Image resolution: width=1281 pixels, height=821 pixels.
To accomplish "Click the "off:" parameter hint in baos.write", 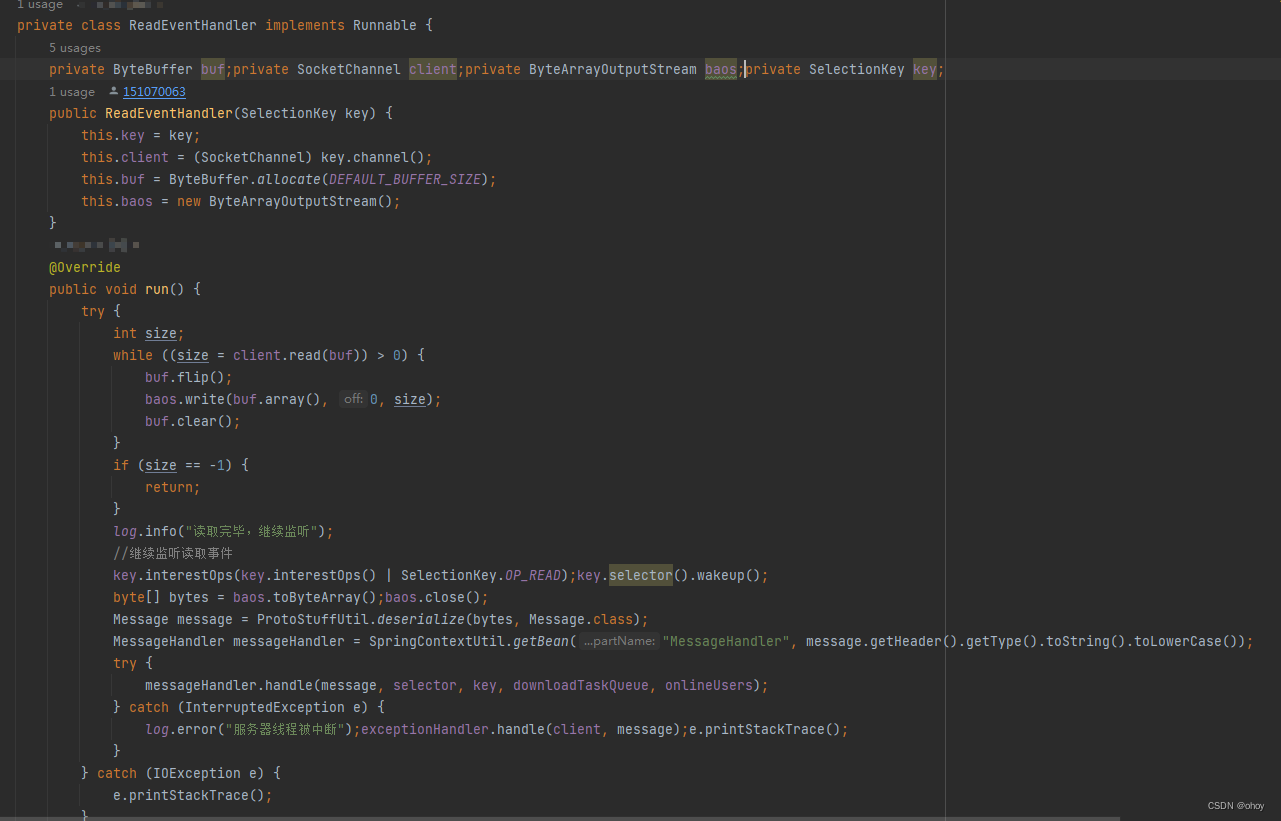I will pyautogui.click(x=353, y=399).
